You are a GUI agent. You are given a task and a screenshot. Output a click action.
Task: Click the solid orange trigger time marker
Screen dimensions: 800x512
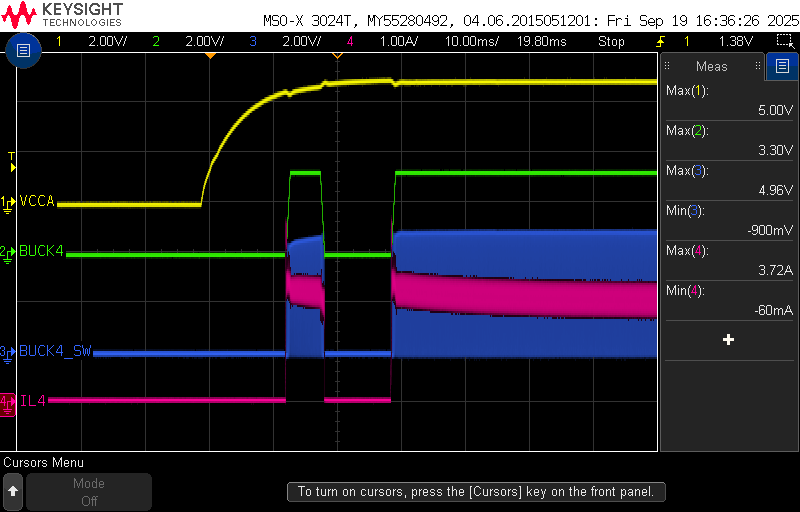(x=210, y=55)
